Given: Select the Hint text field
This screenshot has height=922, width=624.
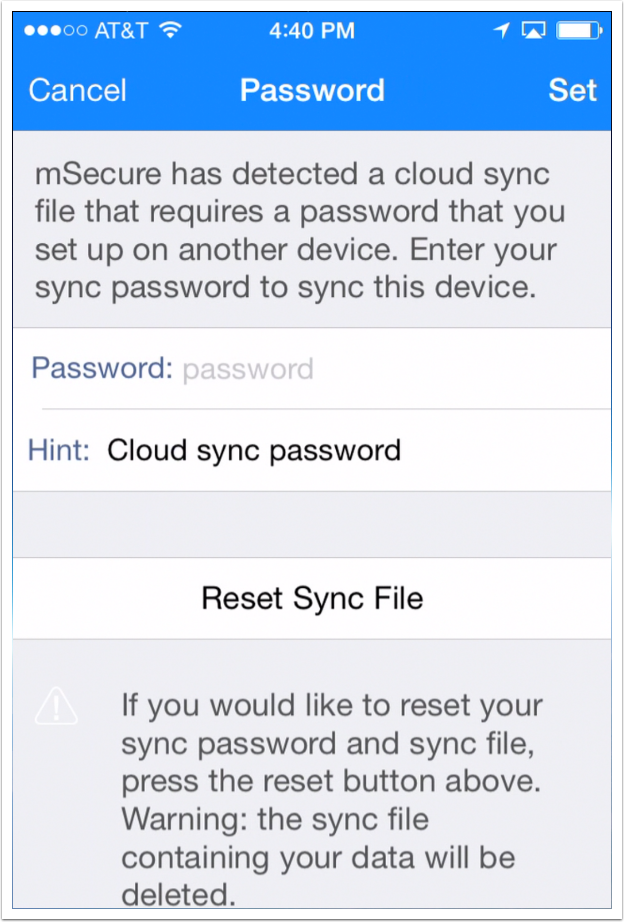Looking at the screenshot, I should pyautogui.click(x=312, y=450).
